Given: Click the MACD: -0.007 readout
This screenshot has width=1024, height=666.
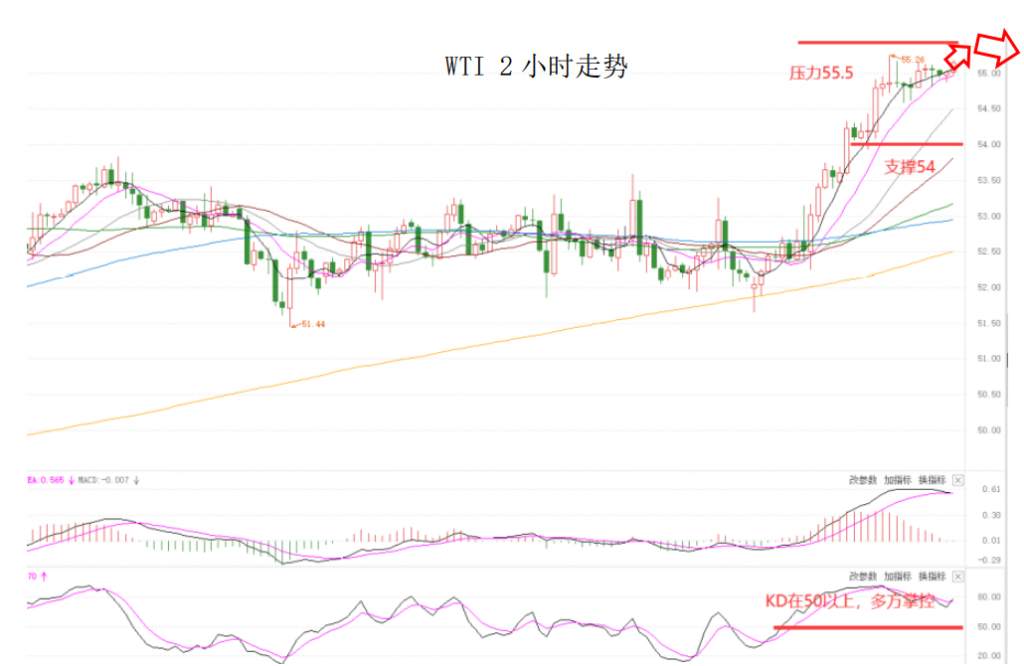Looking at the screenshot, I should point(104,480).
